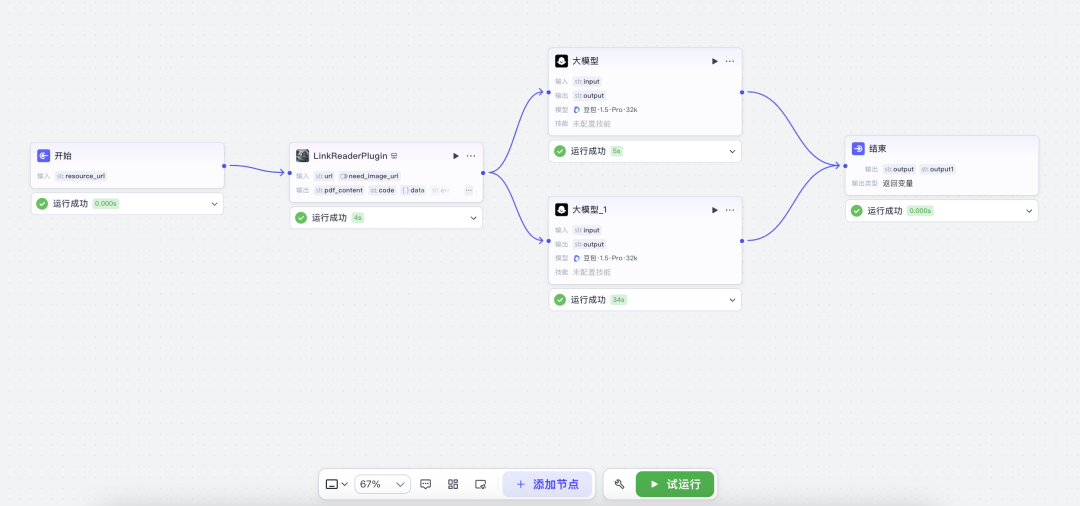Click the 大模型 node input port
1080x506 pixels.
click(549, 92)
